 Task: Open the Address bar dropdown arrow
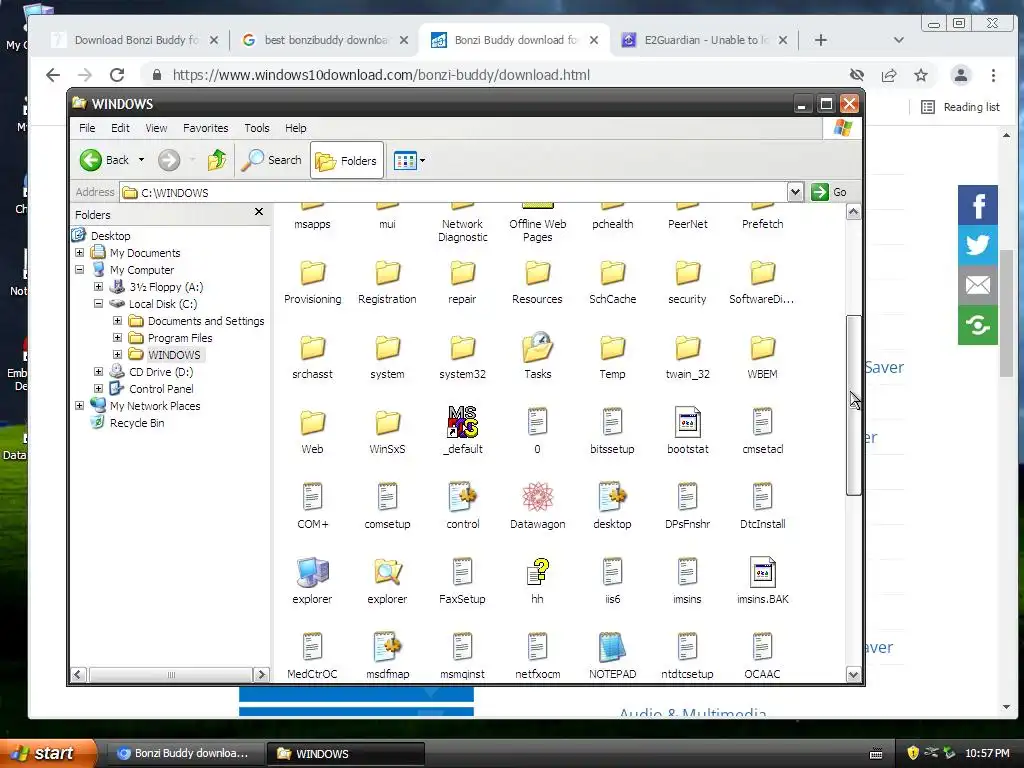795,192
